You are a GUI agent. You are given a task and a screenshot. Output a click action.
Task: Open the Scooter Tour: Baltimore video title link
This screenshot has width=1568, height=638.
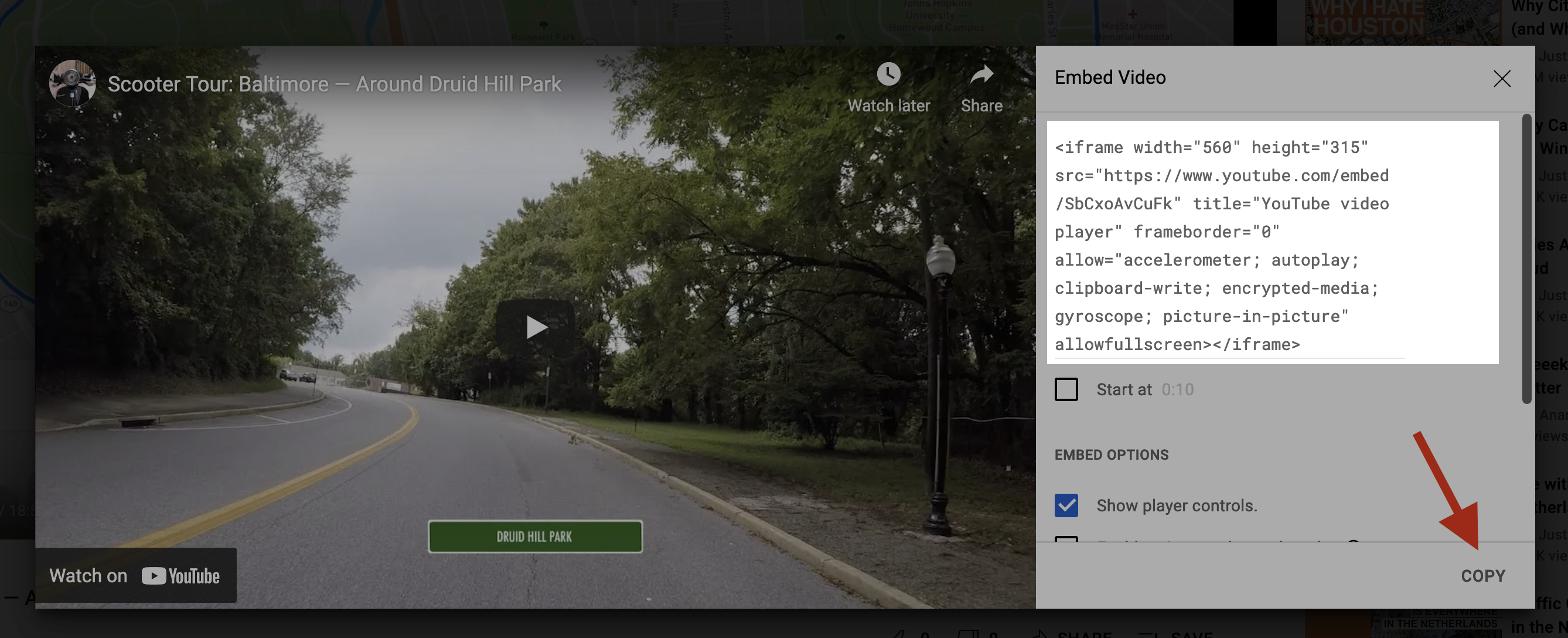pos(334,84)
